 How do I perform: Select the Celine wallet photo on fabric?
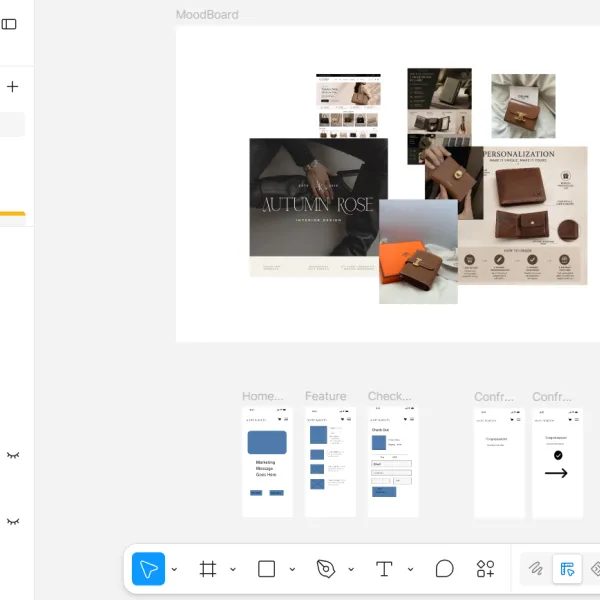[x=523, y=106]
